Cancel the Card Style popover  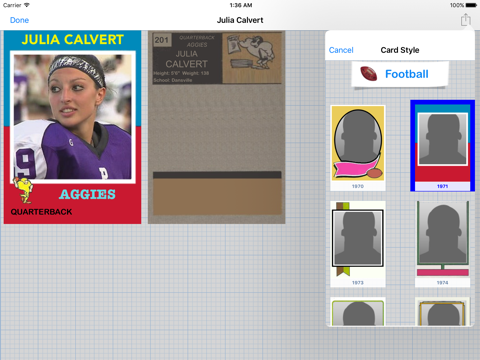click(x=341, y=50)
